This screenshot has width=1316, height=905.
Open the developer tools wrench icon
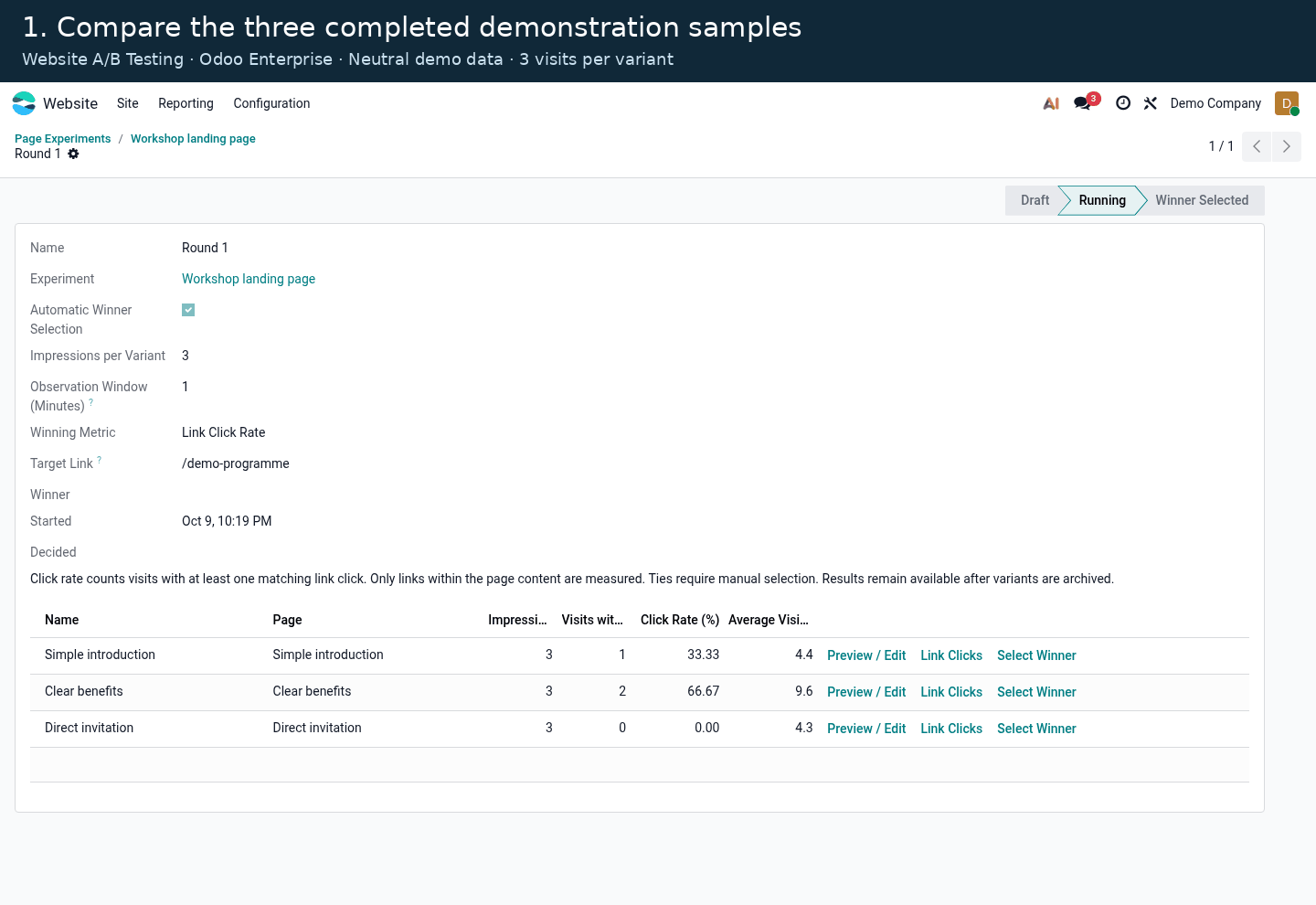1151,103
